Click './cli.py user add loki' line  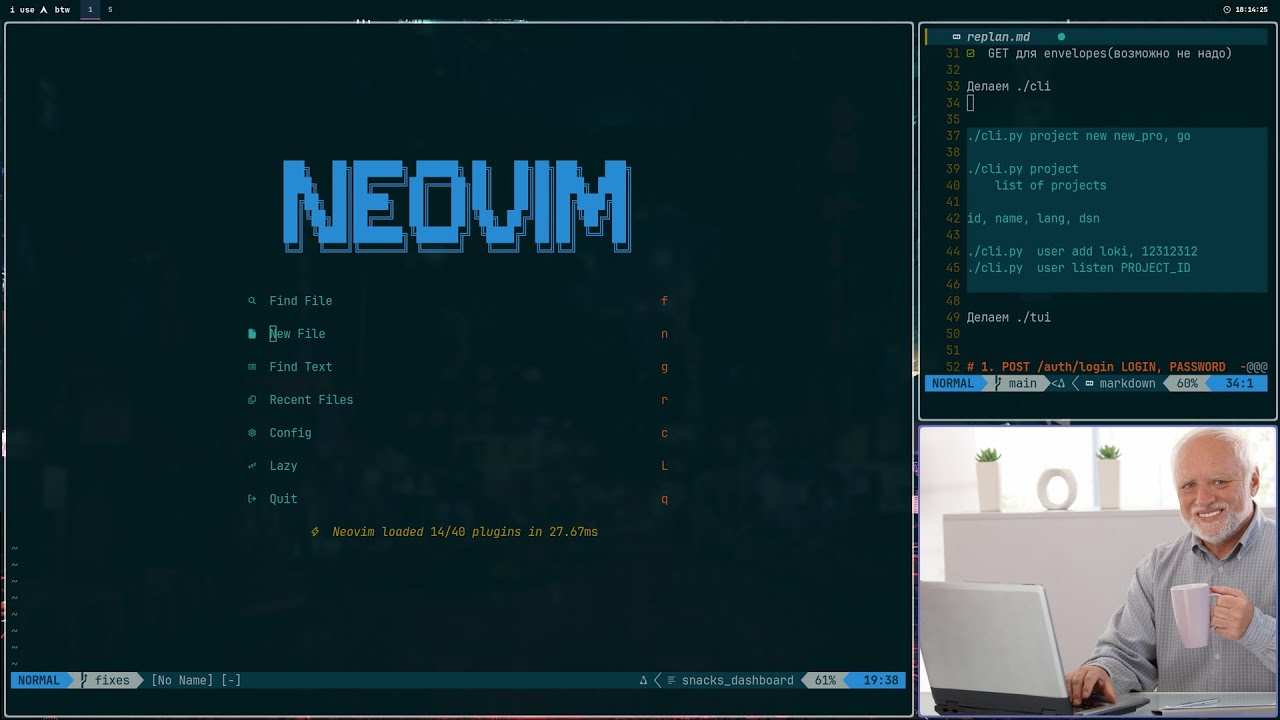coord(1082,251)
